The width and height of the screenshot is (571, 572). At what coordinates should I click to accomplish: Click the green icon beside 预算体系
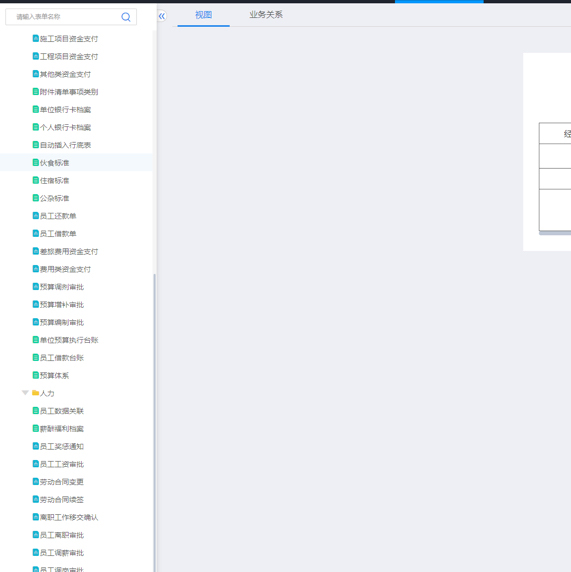coord(36,375)
